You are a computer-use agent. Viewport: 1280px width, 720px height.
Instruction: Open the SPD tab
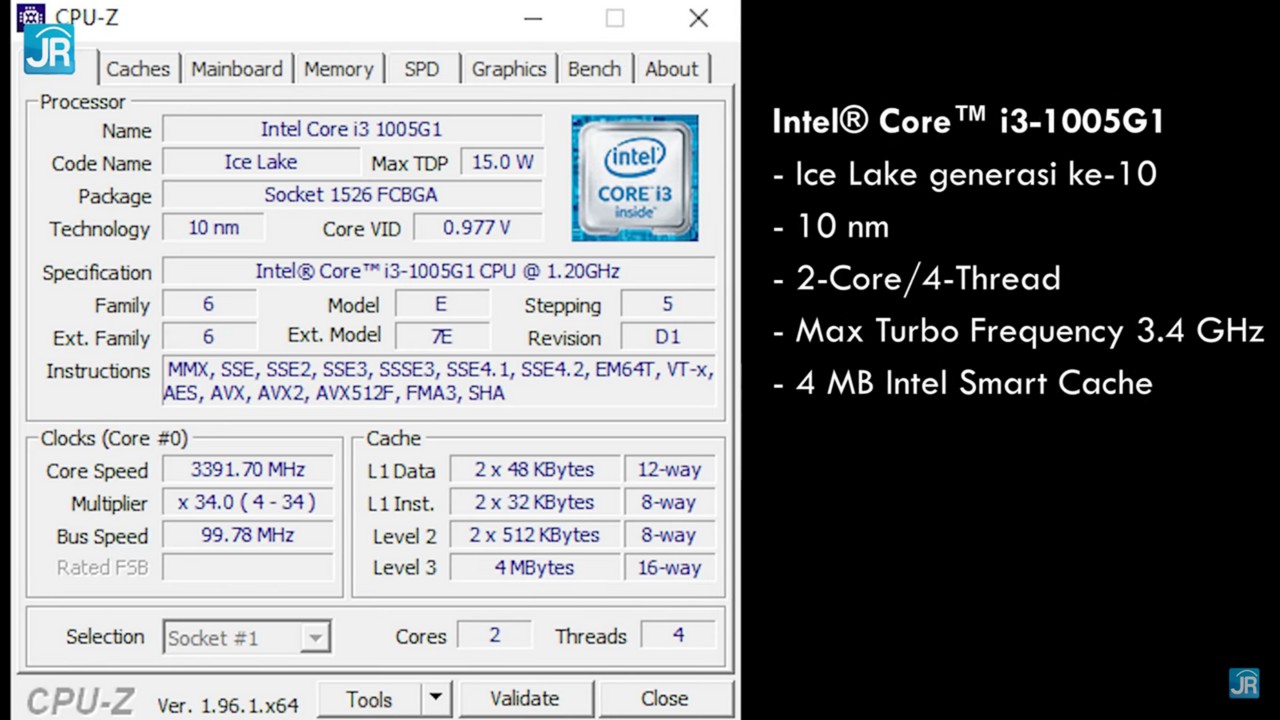coord(421,69)
